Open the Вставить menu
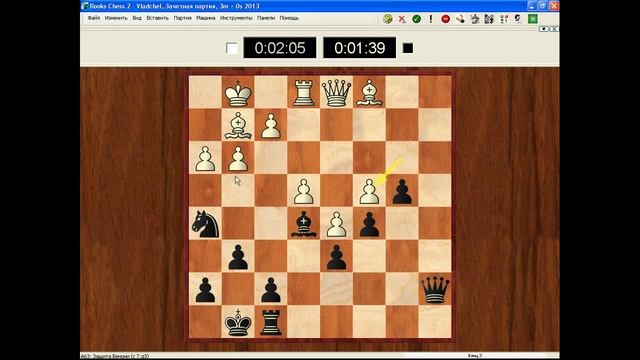The width and height of the screenshot is (640, 360). [158, 18]
